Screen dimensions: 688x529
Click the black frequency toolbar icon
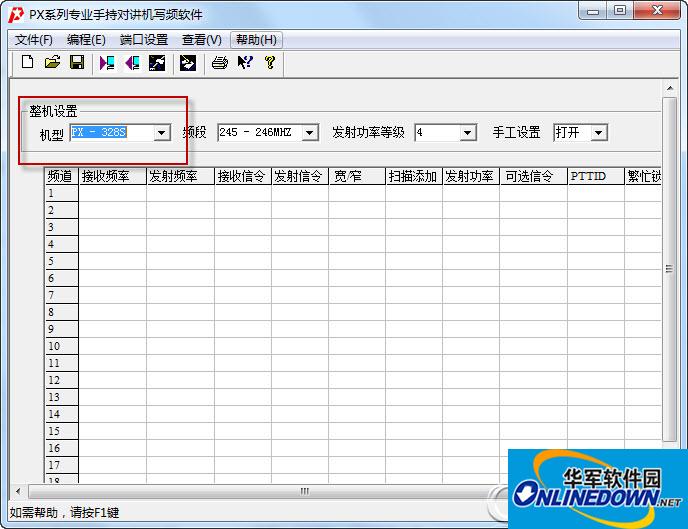[157, 63]
